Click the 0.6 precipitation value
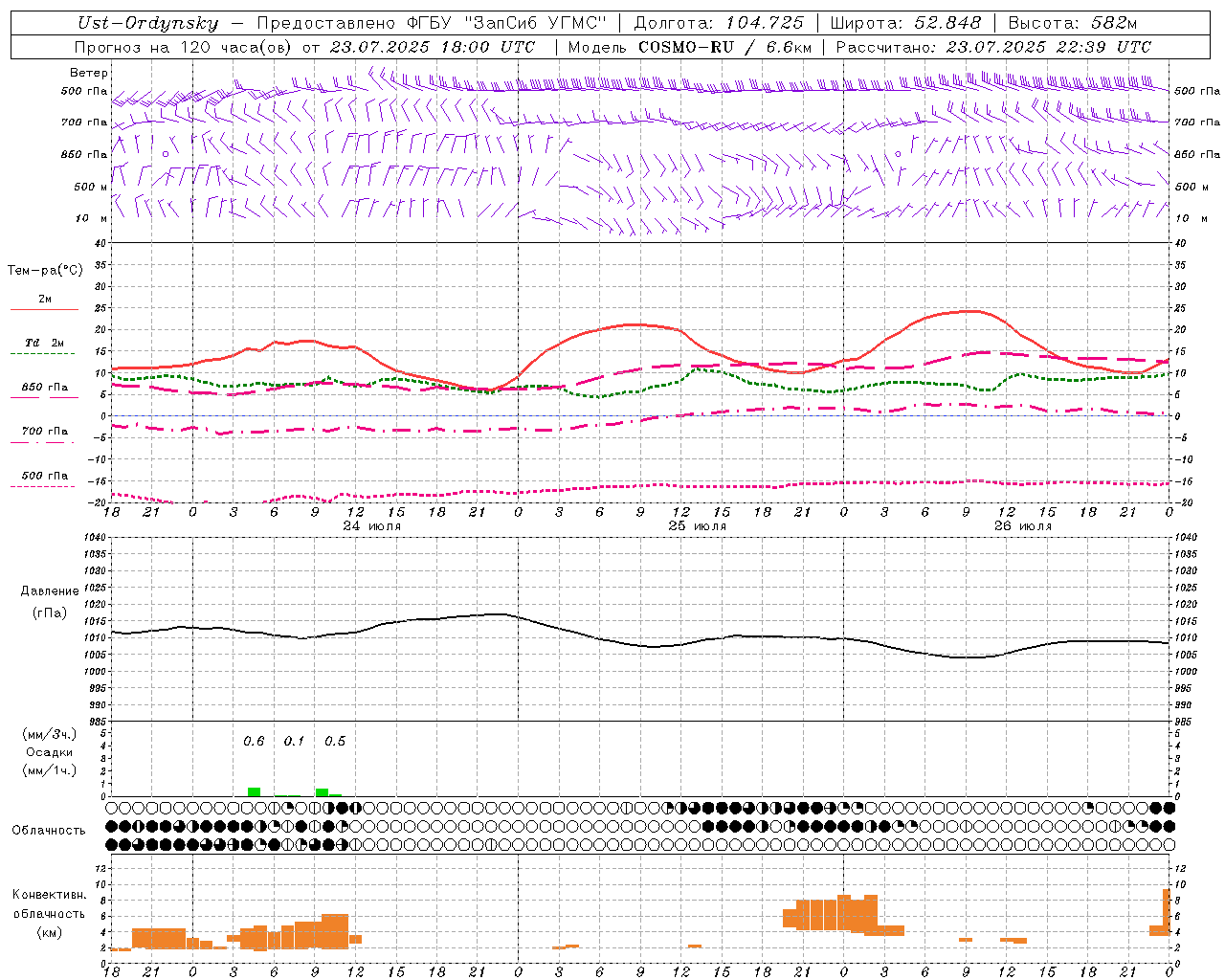The height and width of the screenshot is (980, 1225). coord(254,742)
